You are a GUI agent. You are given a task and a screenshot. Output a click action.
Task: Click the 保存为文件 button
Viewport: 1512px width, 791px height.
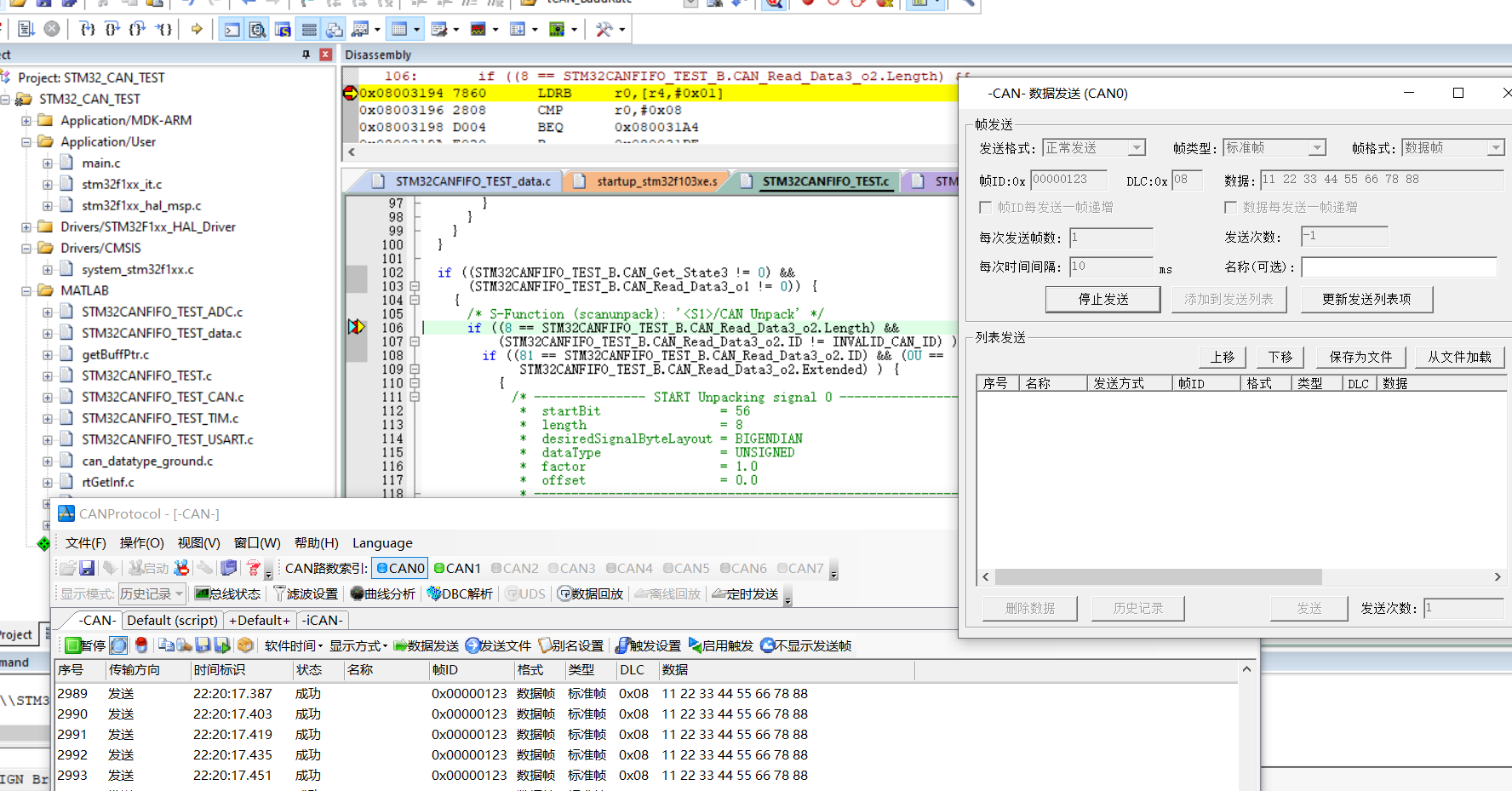pos(1360,357)
